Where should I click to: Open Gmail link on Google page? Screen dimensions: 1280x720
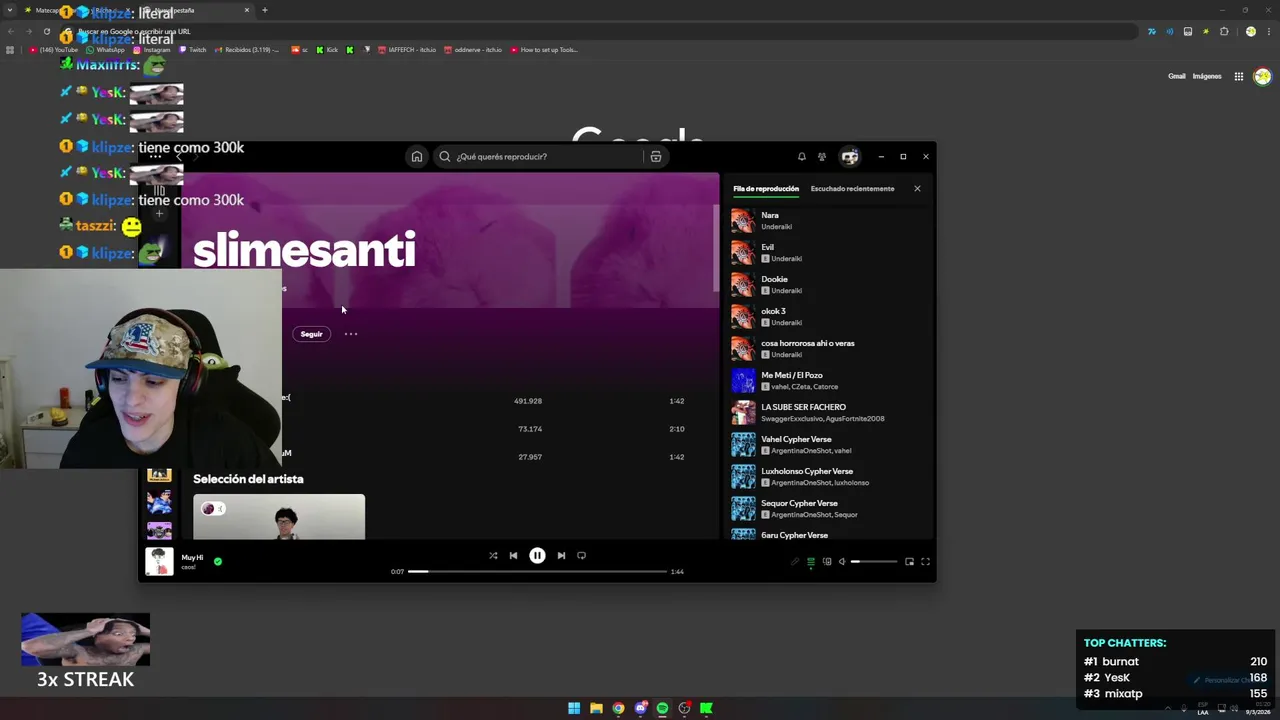[x=1176, y=76]
